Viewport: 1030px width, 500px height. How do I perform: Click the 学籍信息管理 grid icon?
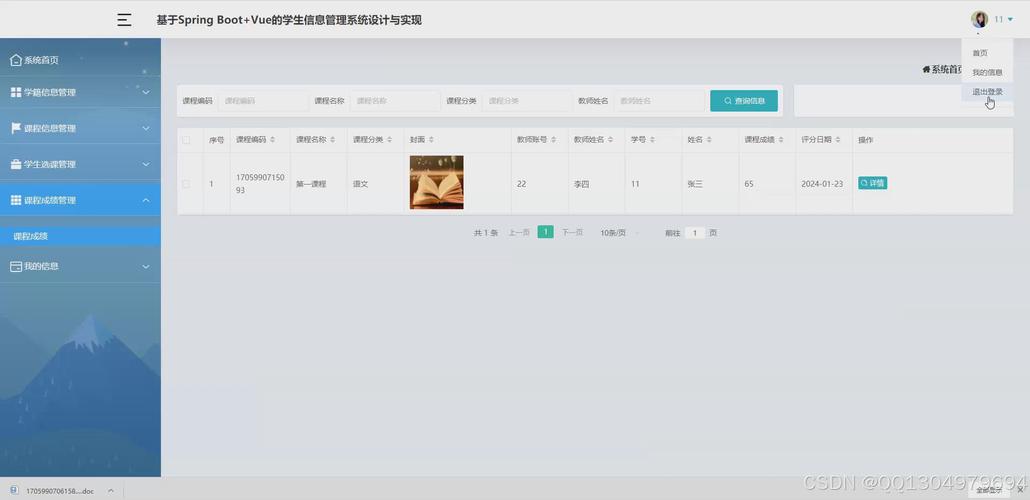[x=16, y=93]
